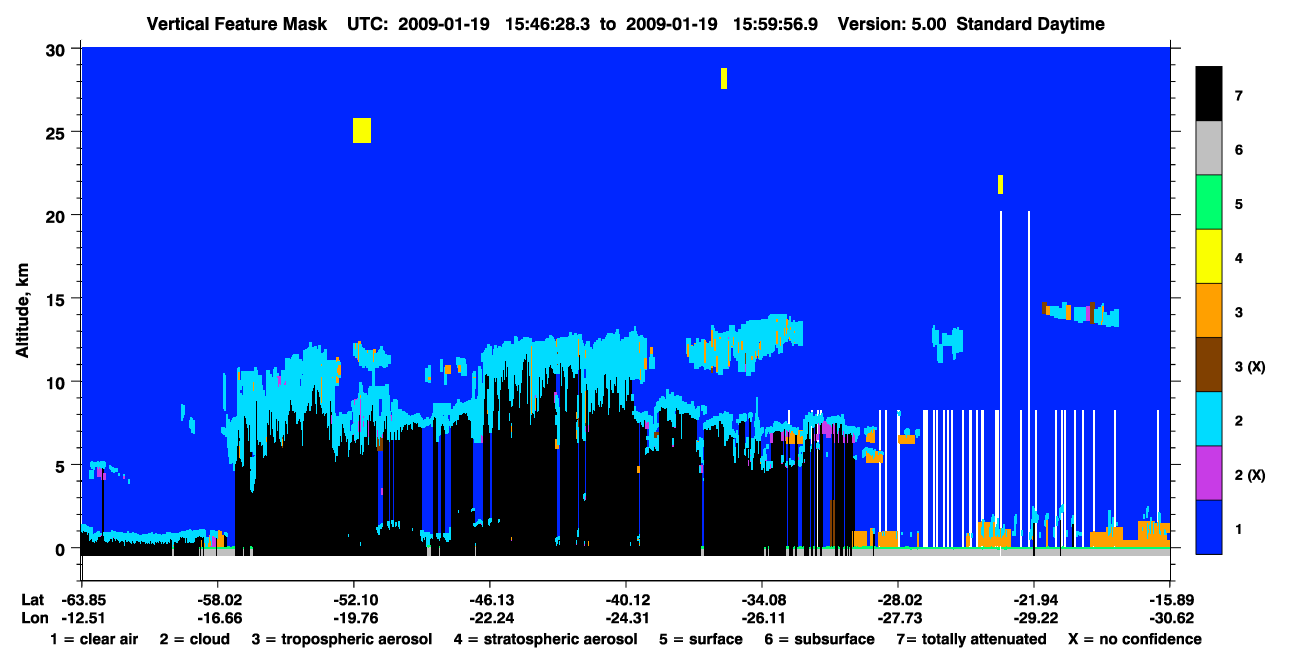Viewport: 1300px width, 667px height.
Task: Click the latitude value -28.02
Action: coord(898,600)
